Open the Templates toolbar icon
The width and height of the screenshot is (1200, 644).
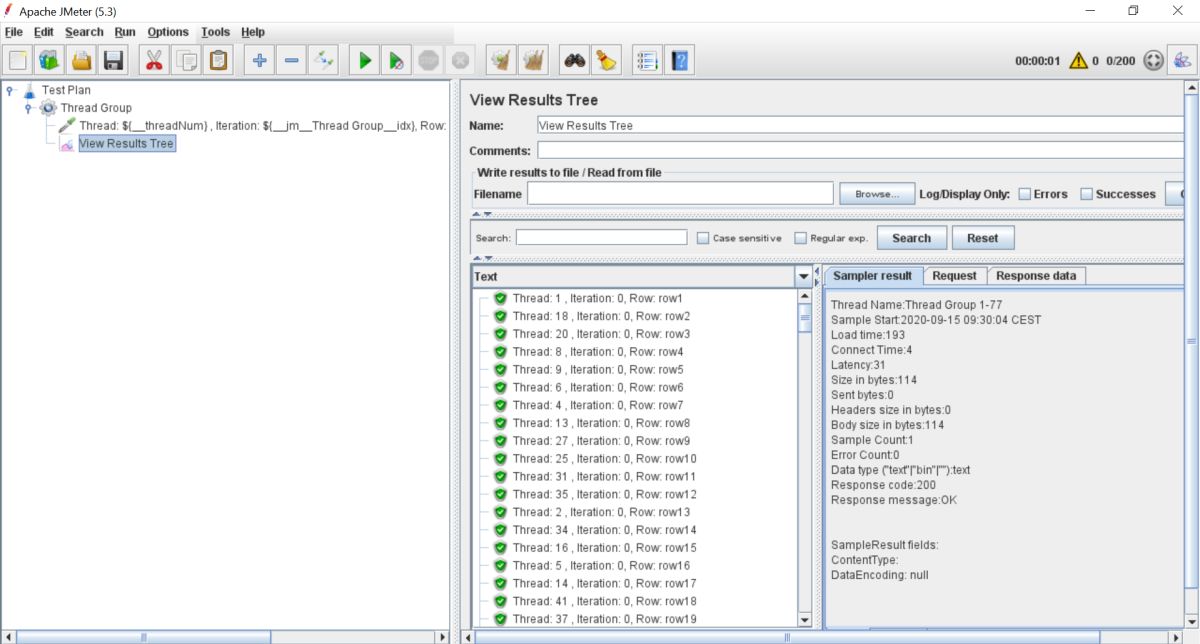(50, 60)
